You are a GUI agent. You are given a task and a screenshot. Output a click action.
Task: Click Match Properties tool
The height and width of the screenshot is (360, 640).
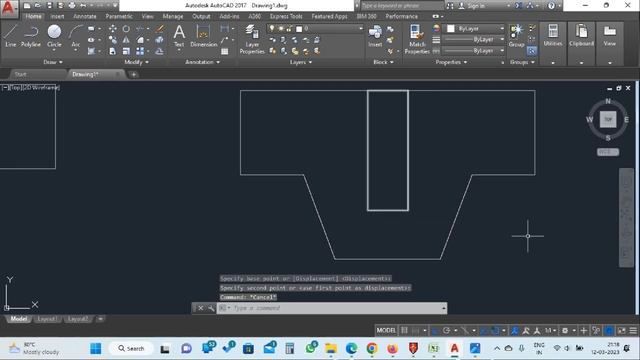tap(417, 39)
